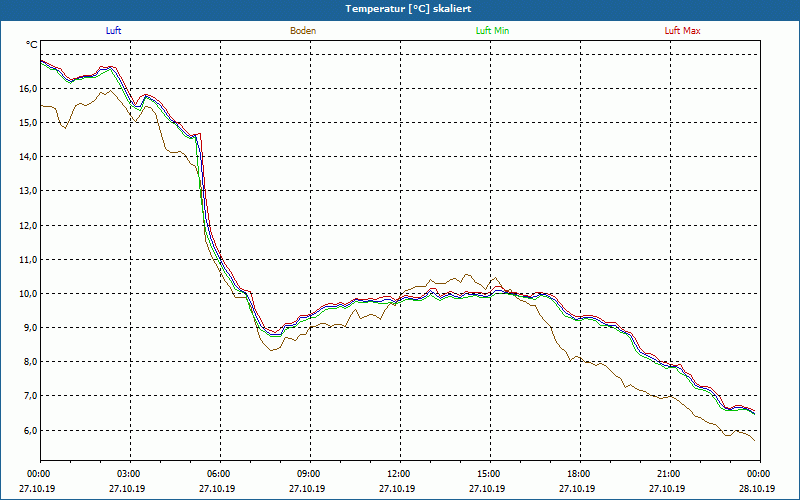Image resolution: width=800 pixels, height=500 pixels.
Task: Click the '09:00' time axis label
Action: [x=308, y=474]
